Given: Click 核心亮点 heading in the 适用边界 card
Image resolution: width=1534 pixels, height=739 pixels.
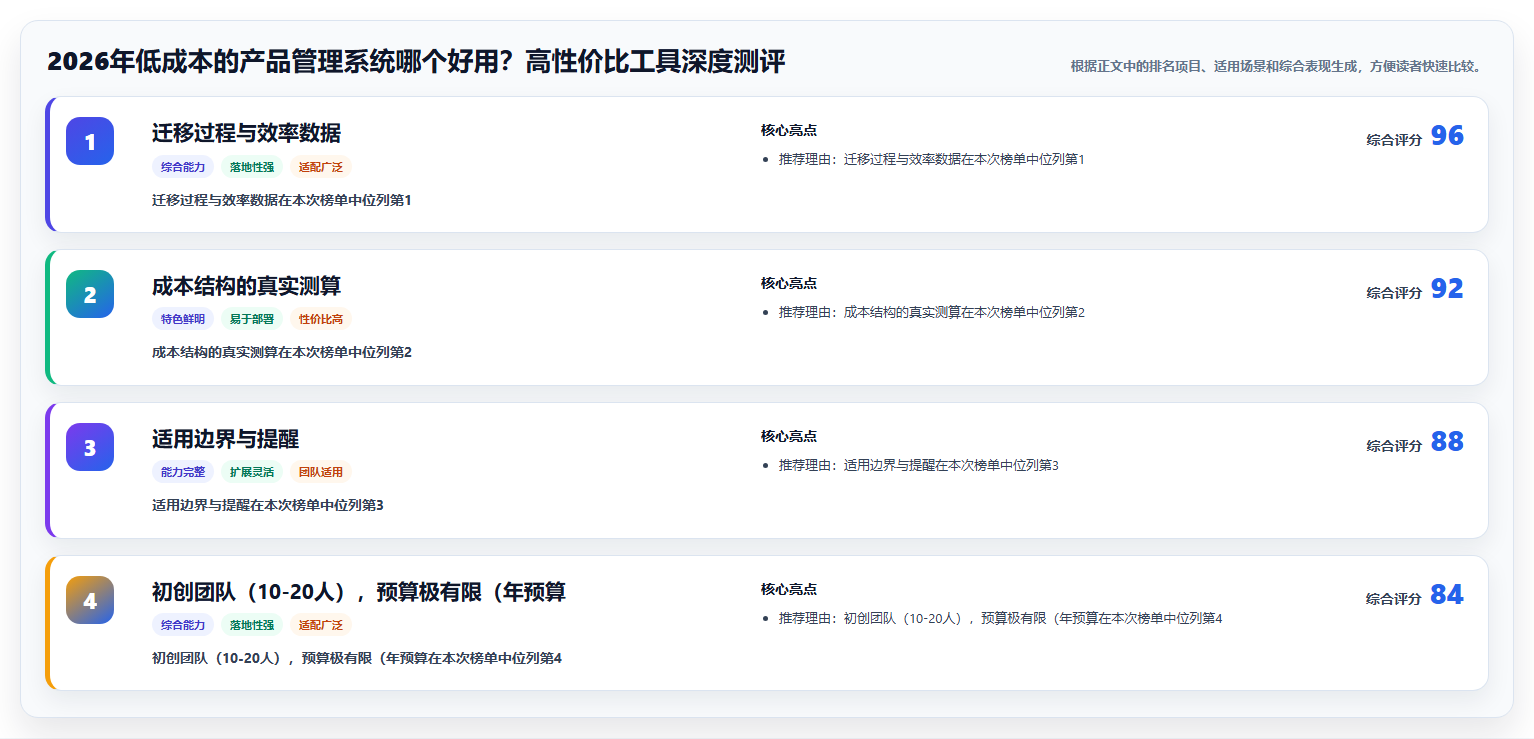Looking at the screenshot, I should tap(789, 436).
